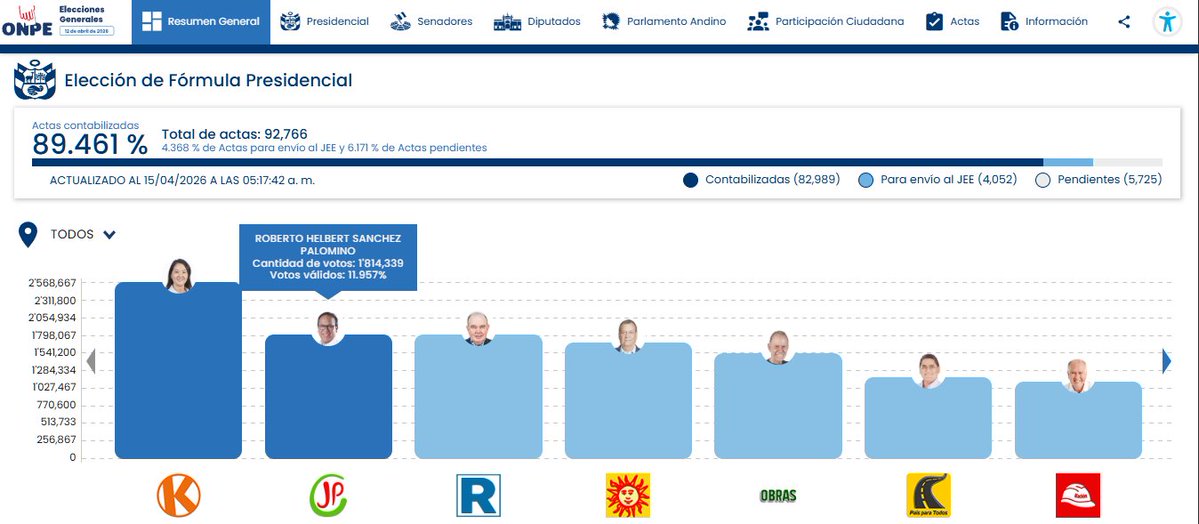The height and width of the screenshot is (524, 1199).
Task: Click the location pin icon
Action: click(x=28, y=235)
